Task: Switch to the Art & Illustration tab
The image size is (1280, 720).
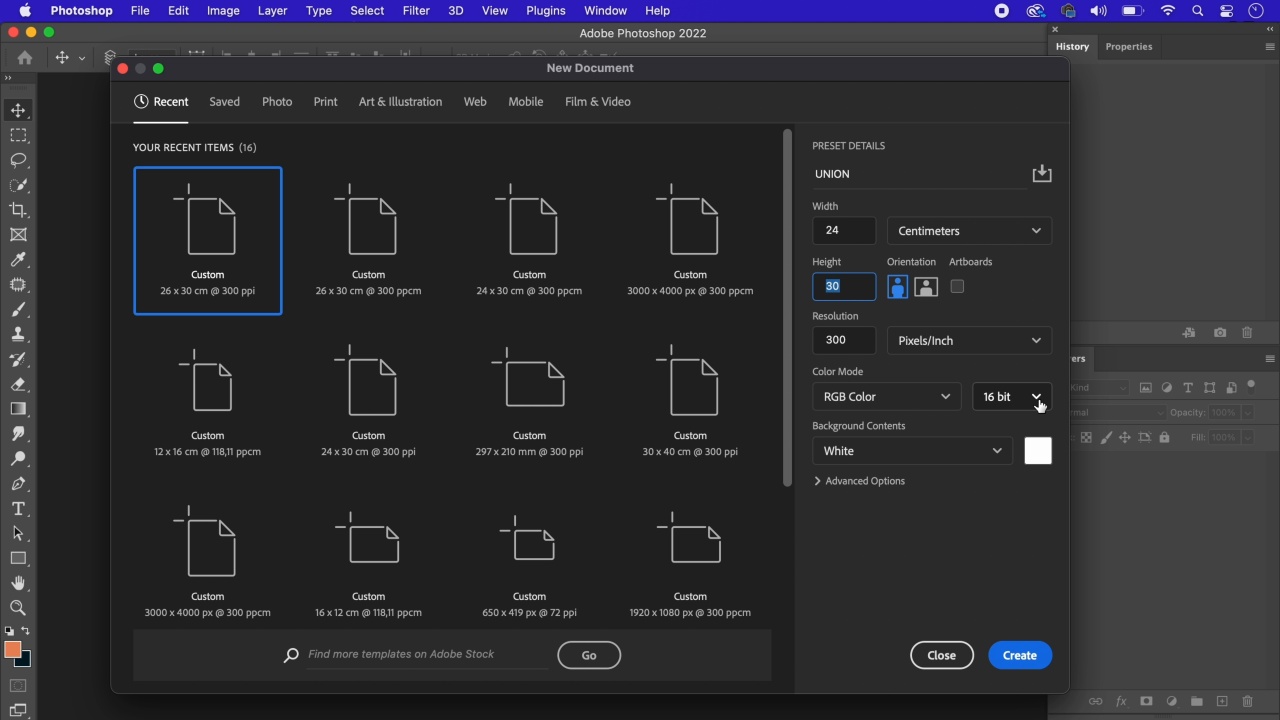Action: click(400, 102)
